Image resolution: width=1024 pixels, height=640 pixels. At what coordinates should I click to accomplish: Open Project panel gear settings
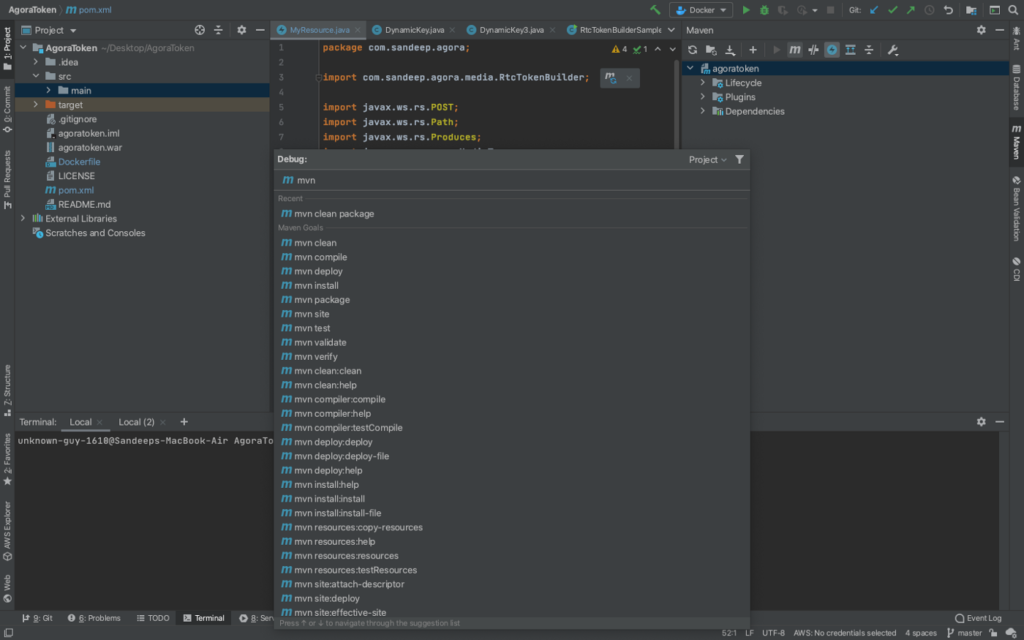[x=242, y=30]
